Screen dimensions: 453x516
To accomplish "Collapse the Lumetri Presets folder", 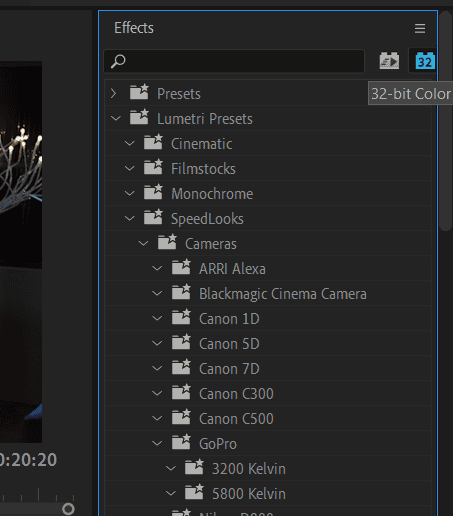I will (x=116, y=118).
